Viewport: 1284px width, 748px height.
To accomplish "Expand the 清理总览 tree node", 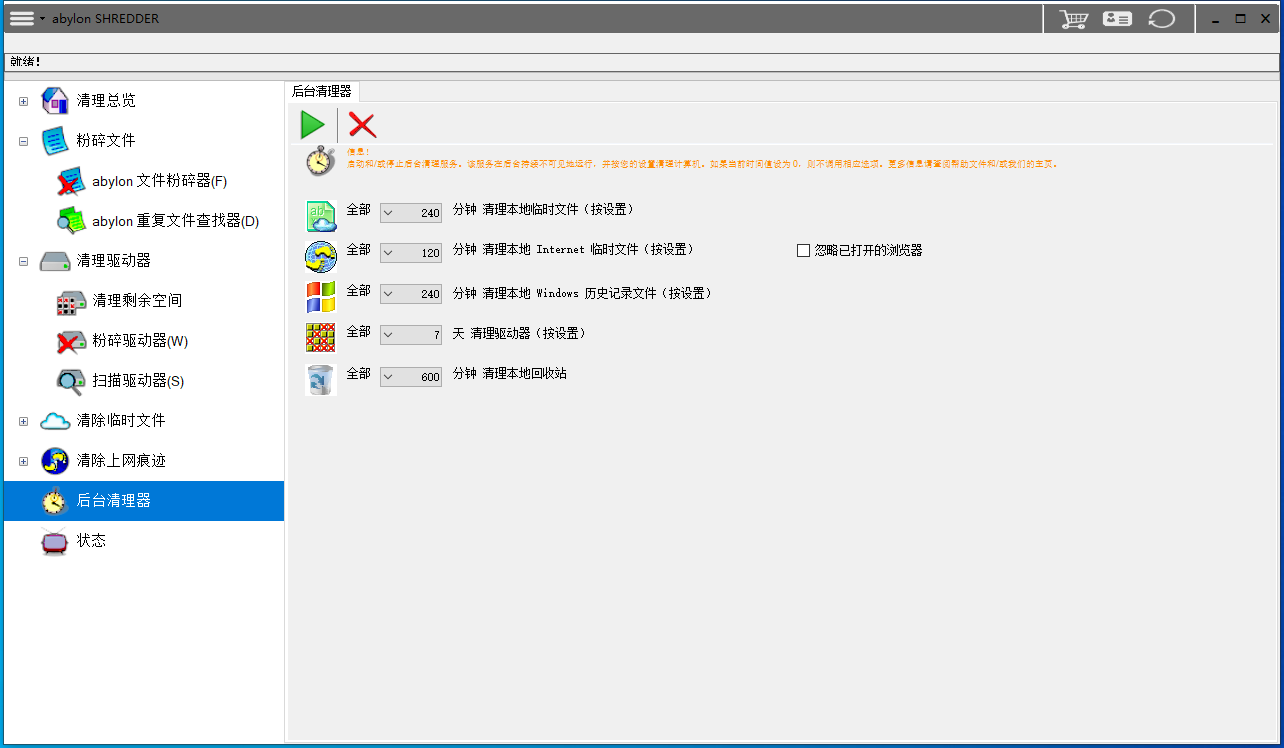I will [24, 101].
